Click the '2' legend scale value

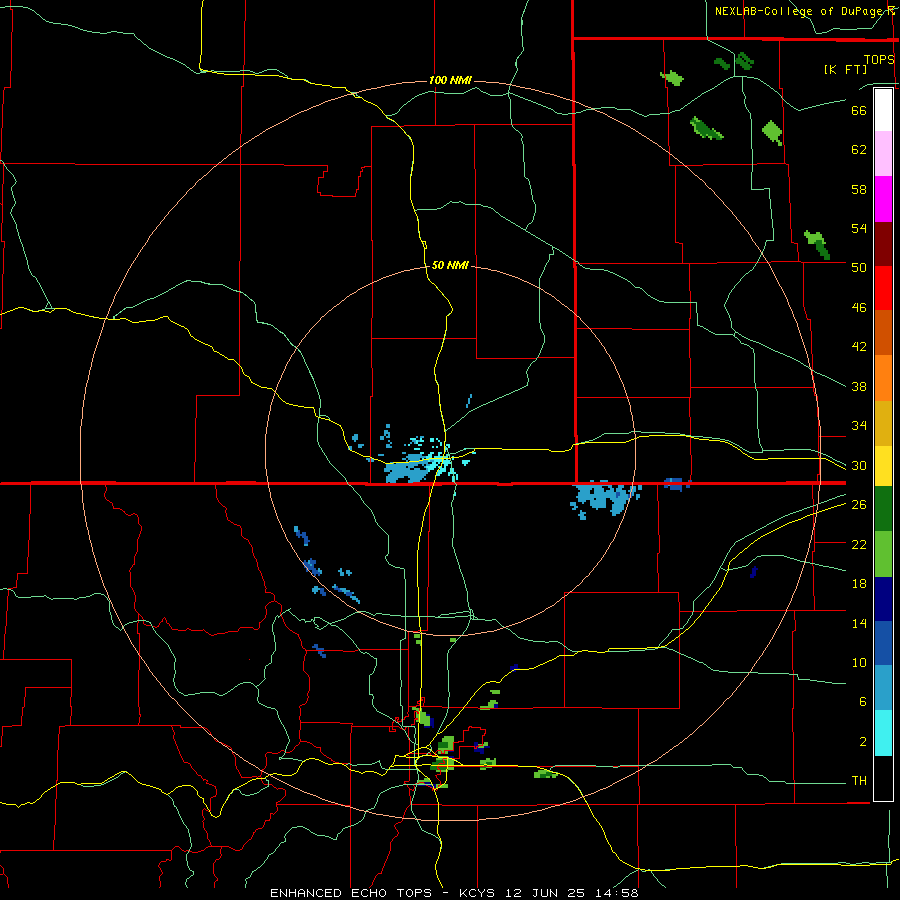[863, 742]
